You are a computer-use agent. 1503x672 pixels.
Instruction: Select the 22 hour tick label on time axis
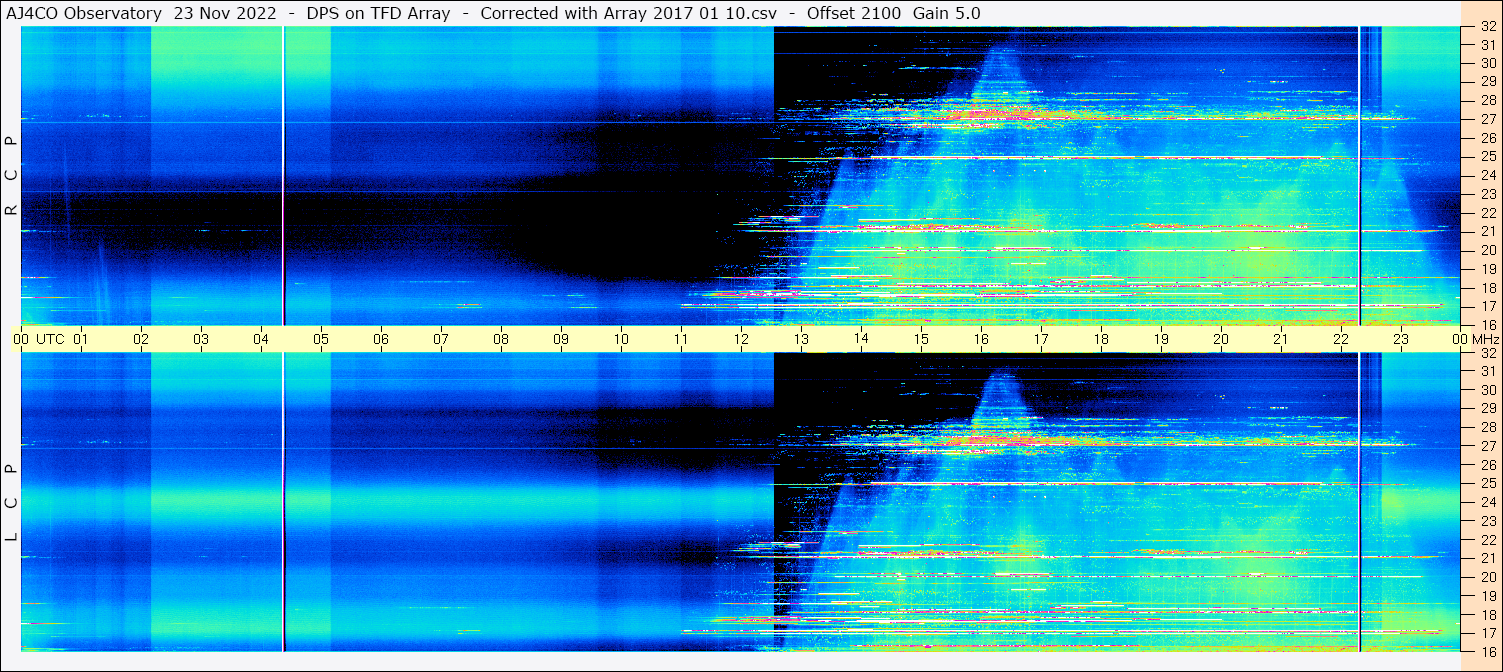pyautogui.click(x=1341, y=339)
